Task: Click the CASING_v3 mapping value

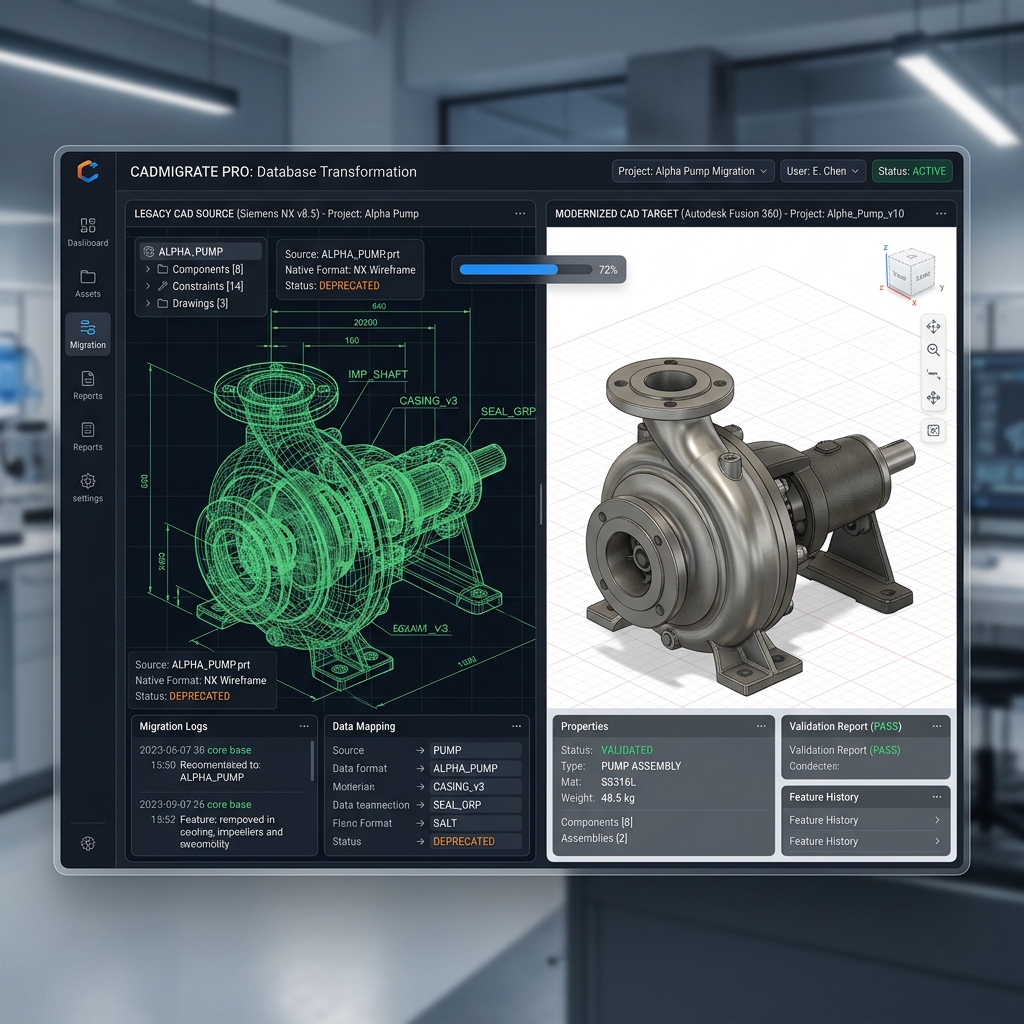Action: point(475,787)
